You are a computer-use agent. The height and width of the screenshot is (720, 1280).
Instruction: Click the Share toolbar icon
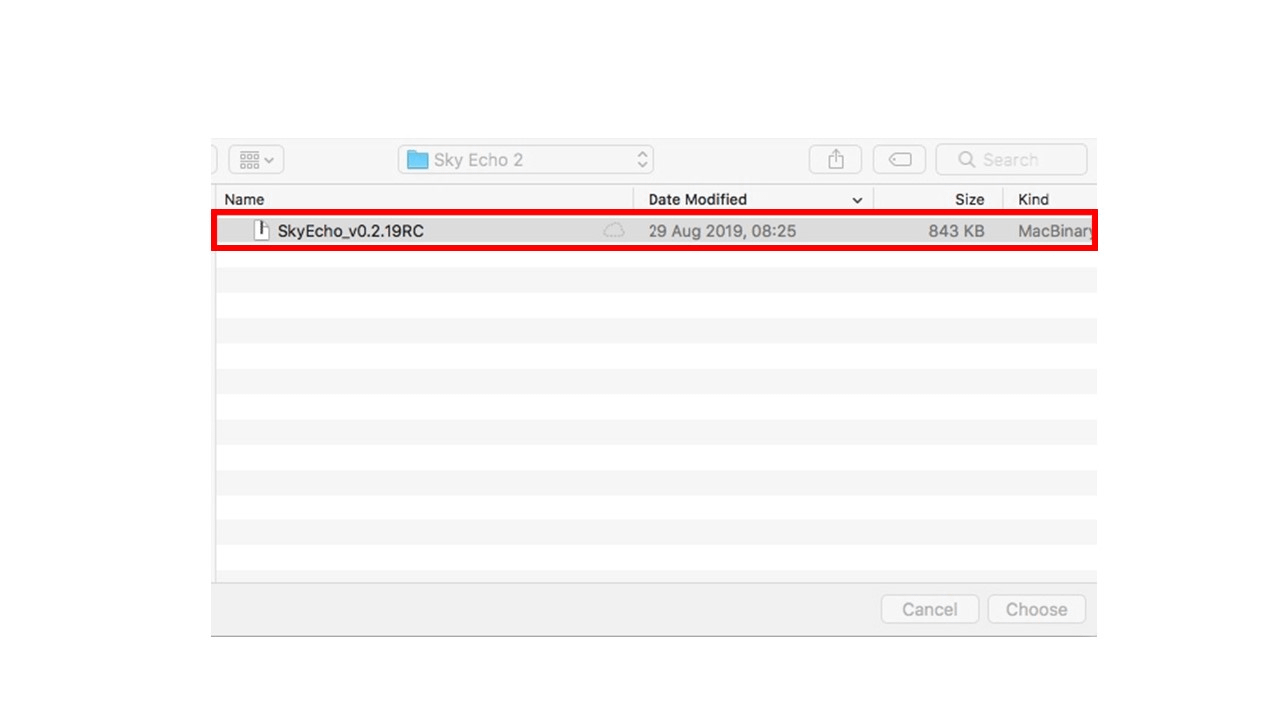point(836,160)
